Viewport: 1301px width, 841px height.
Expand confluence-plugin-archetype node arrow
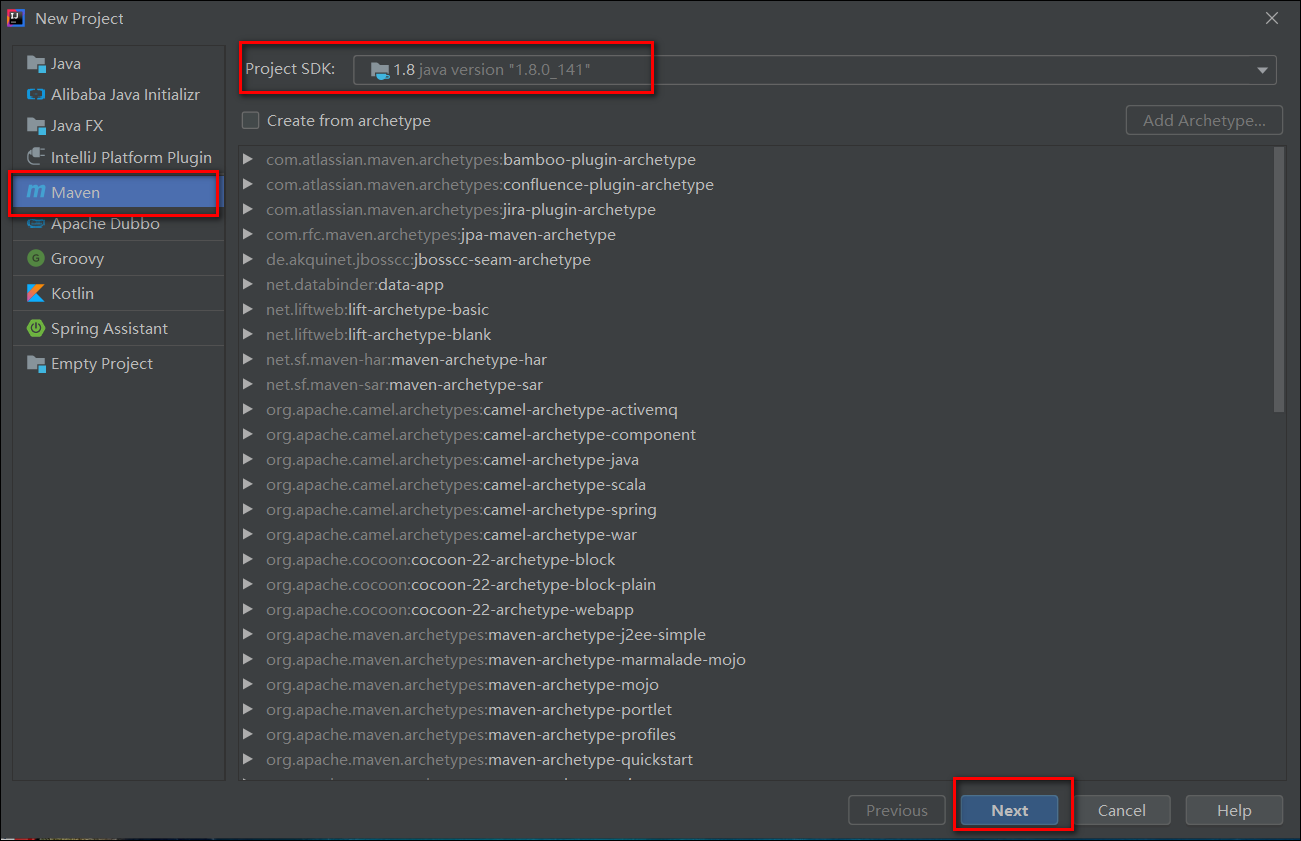coord(248,185)
